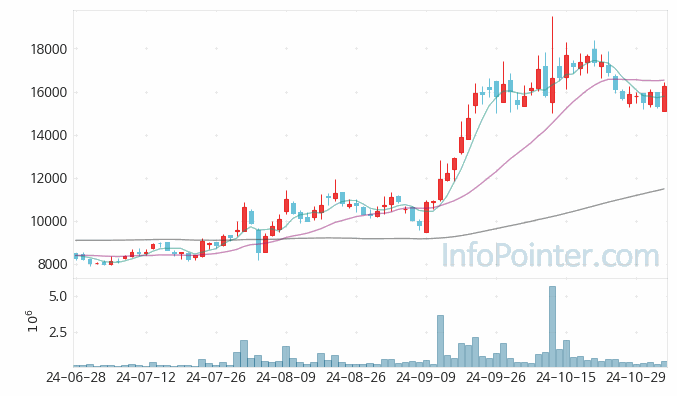The height and width of the screenshot is (396, 677).
Task: Click the tall volume bar above 24-09-09
Action: pyautogui.click(x=440, y=341)
